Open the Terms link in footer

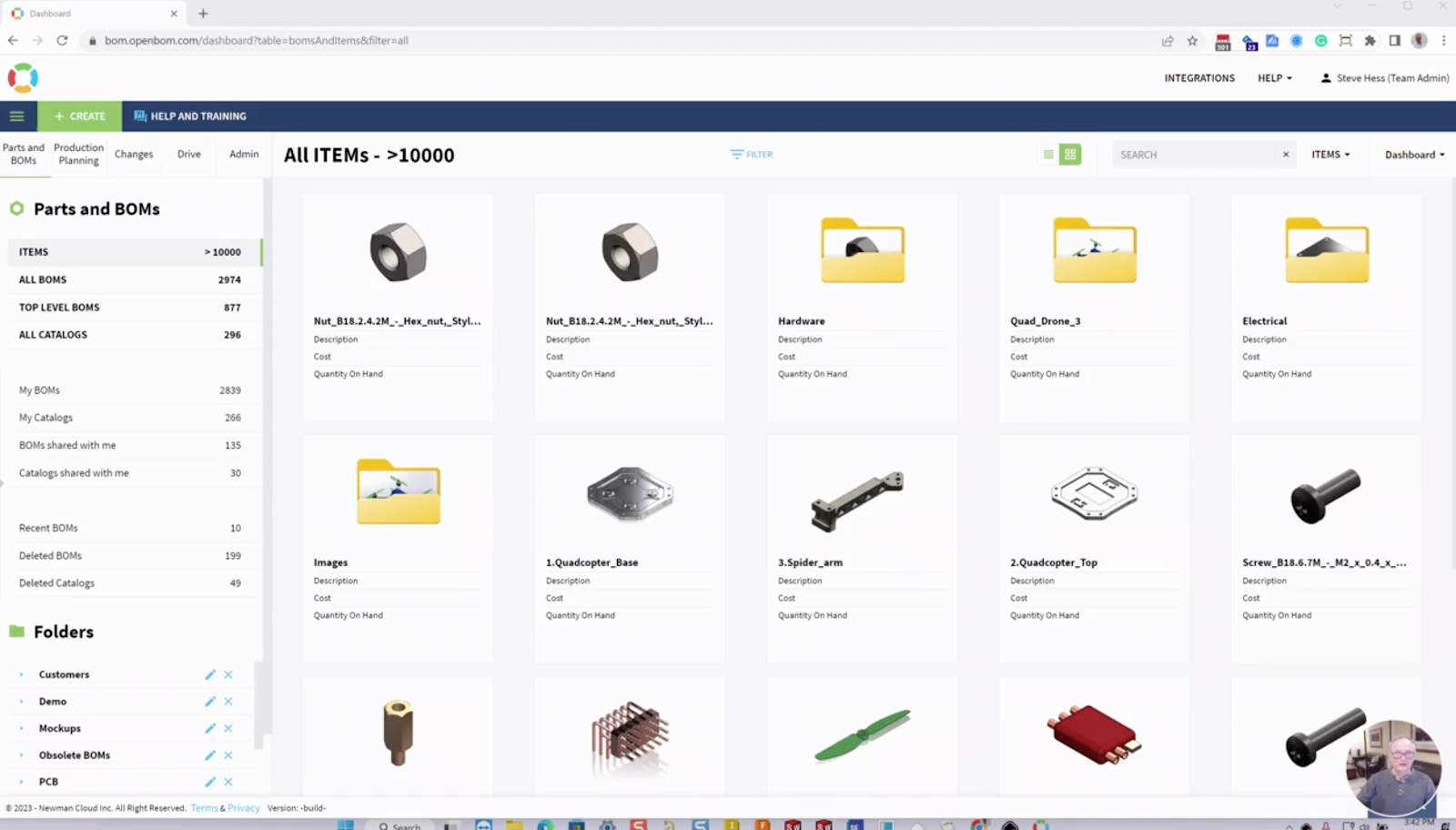204,808
